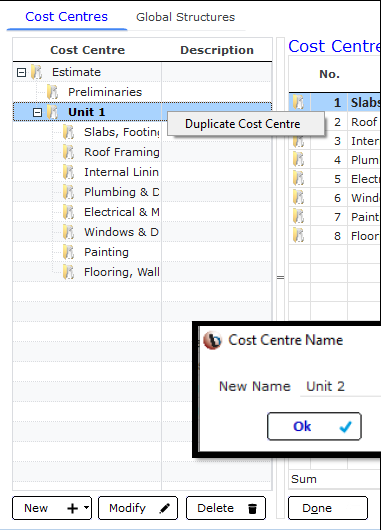The image size is (381, 530).
Task: Click the folder icon in table row 8
Action: 299,236
